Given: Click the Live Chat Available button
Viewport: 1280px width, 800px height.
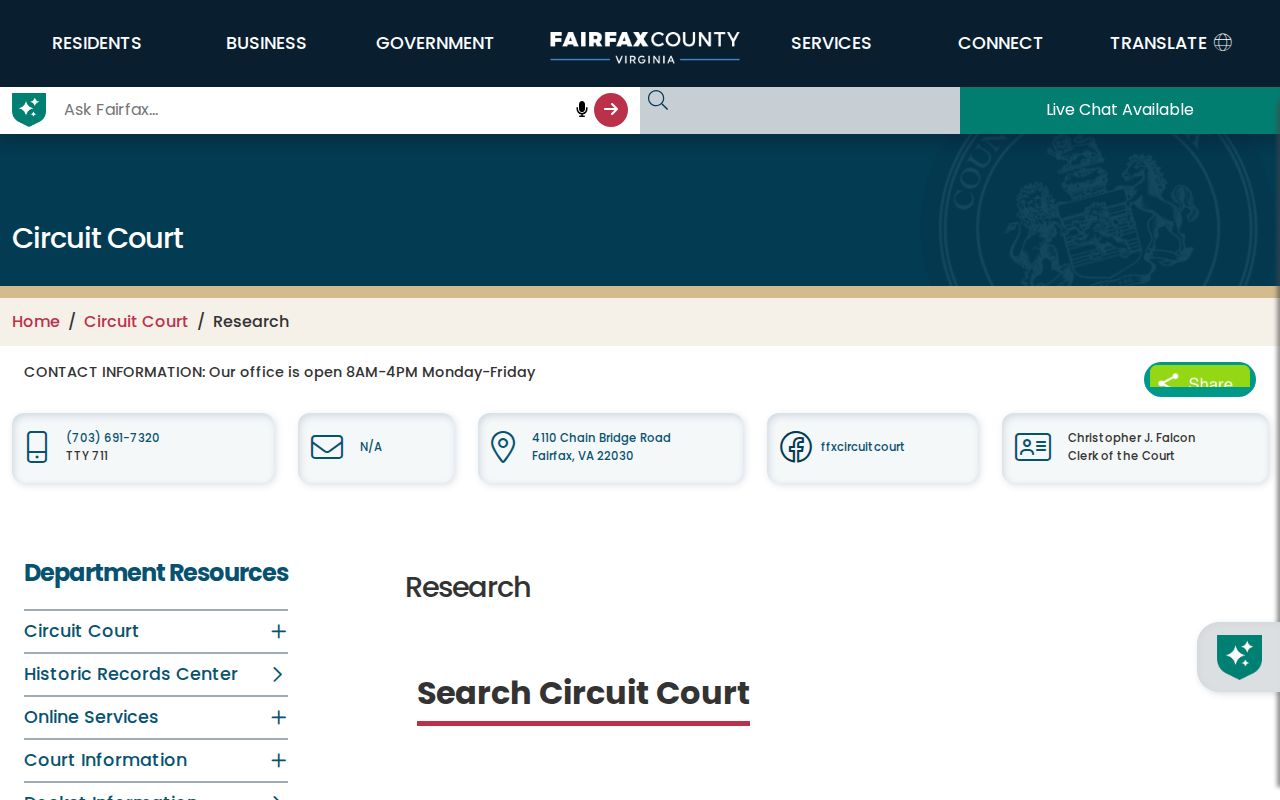Looking at the screenshot, I should pos(1120,110).
